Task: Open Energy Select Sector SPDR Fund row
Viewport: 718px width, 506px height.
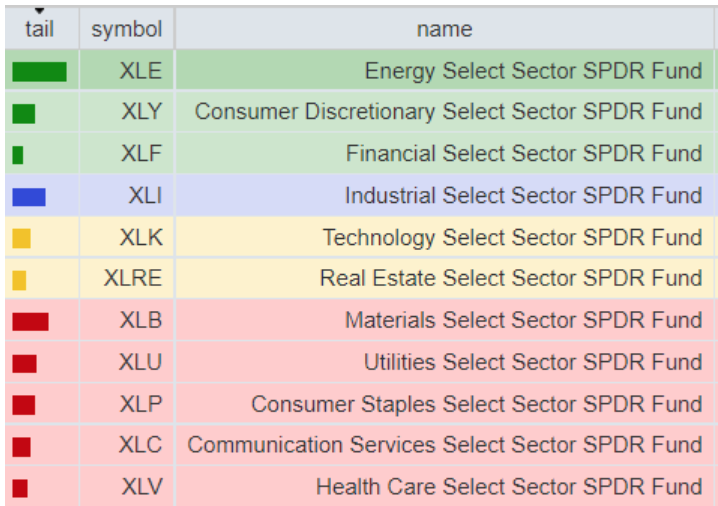Action: [533, 71]
